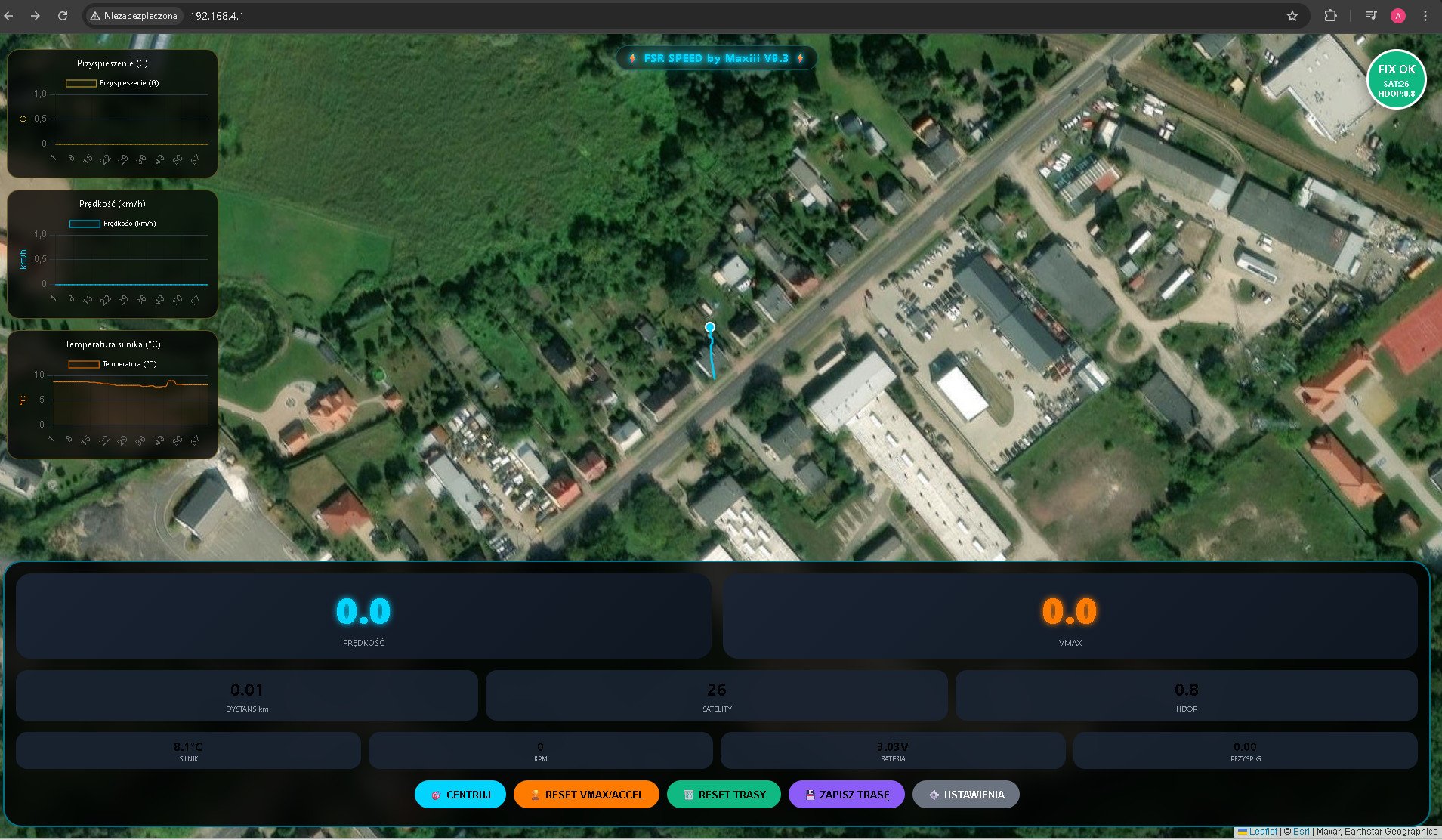
Task: Click the address bar URL 192.168.4.1
Action: tap(217, 16)
